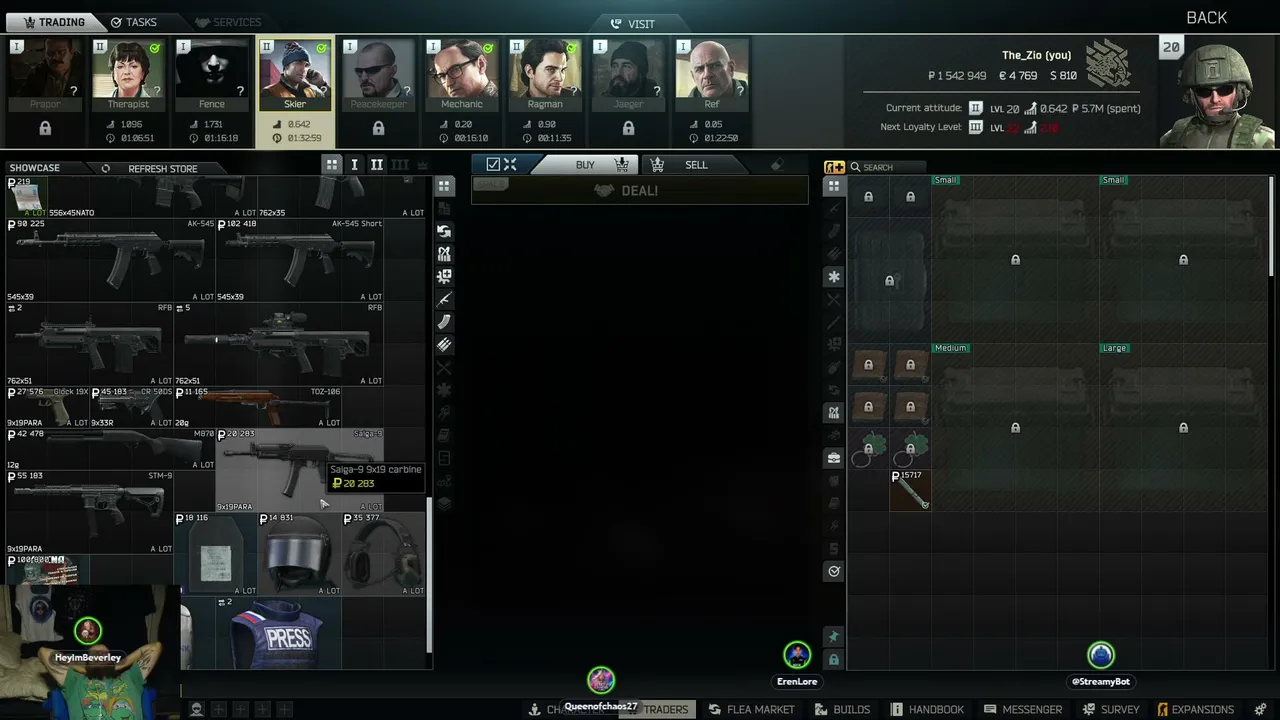Image resolution: width=1280 pixels, height=720 pixels.
Task: Click the player level 20 badge
Action: click(1171, 47)
